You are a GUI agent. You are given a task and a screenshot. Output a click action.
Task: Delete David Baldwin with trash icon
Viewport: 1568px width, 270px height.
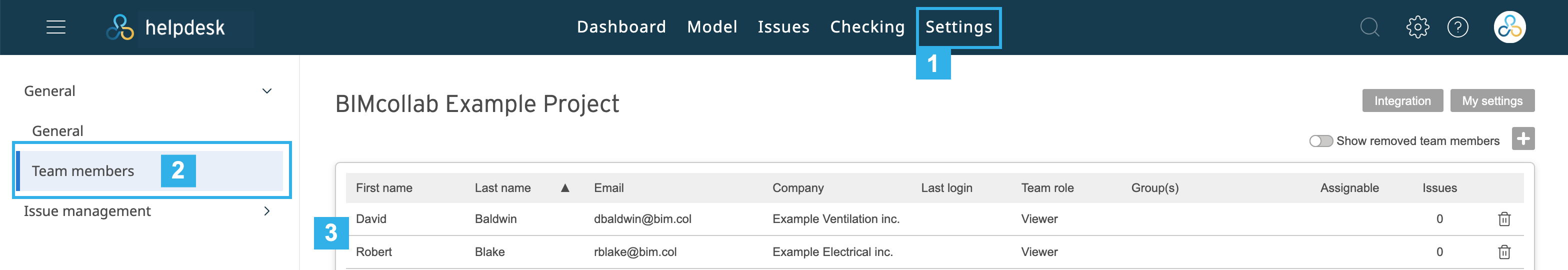point(1504,219)
